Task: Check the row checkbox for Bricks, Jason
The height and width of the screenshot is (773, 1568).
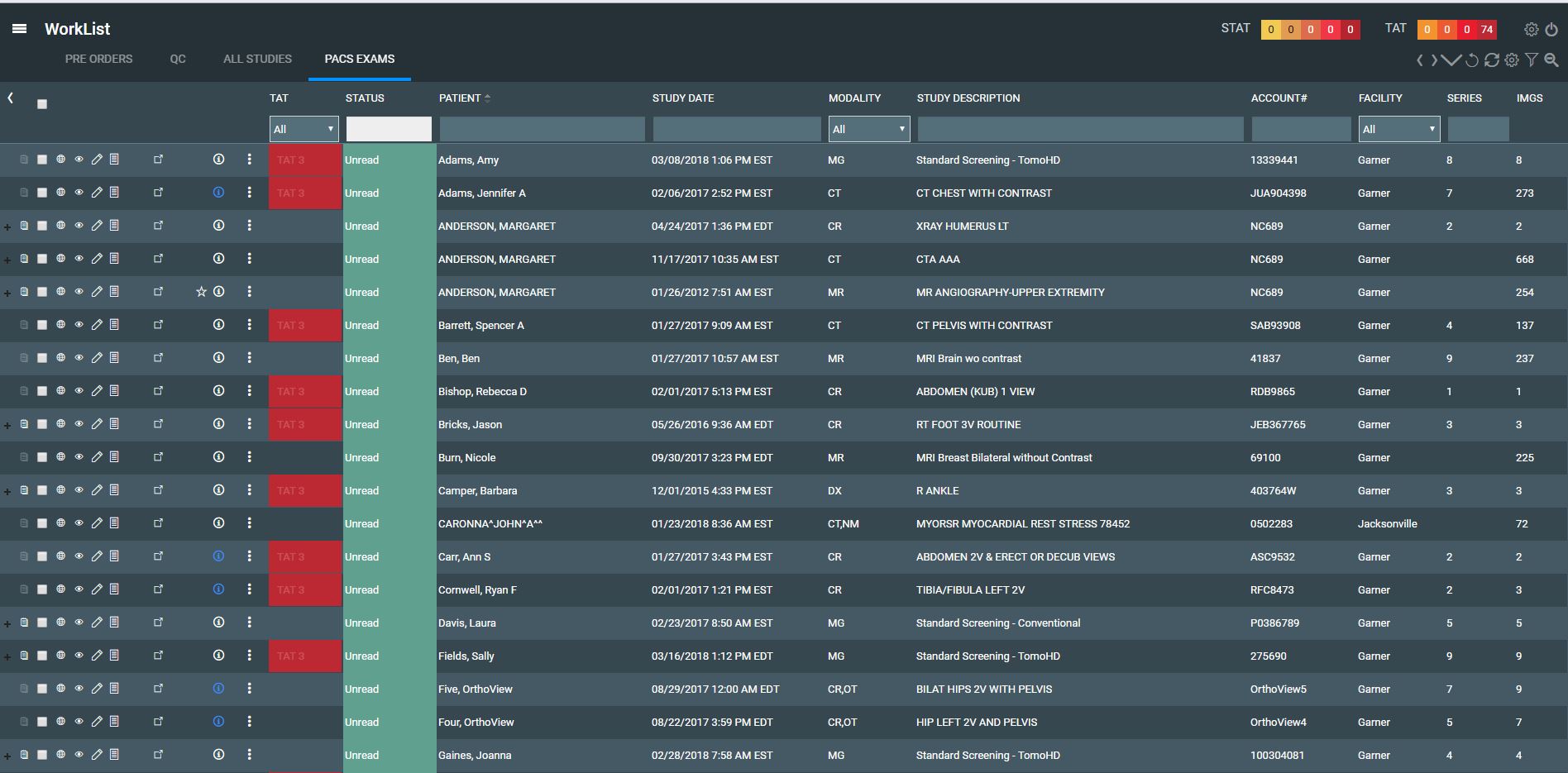Action: (42, 424)
